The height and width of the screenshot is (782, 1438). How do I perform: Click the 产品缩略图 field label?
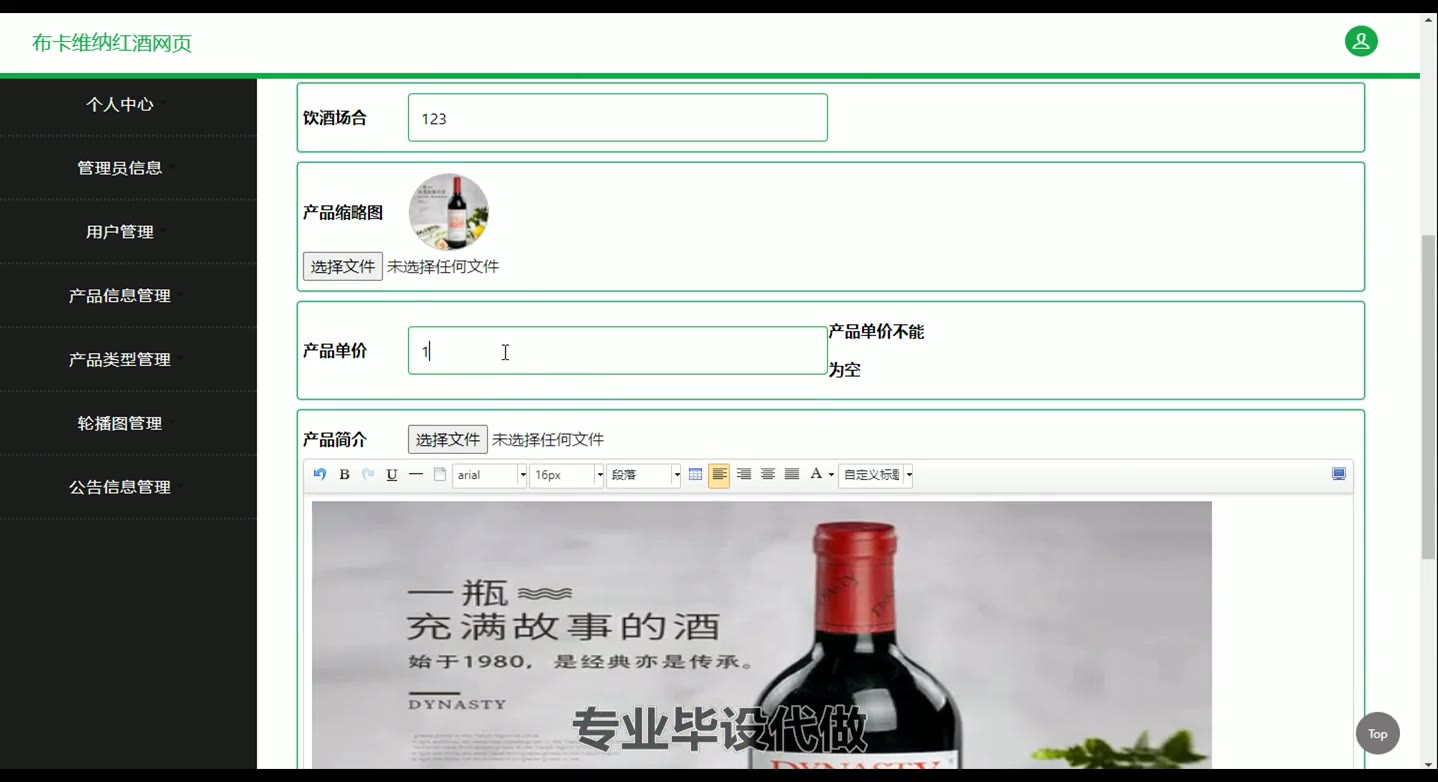[343, 213]
